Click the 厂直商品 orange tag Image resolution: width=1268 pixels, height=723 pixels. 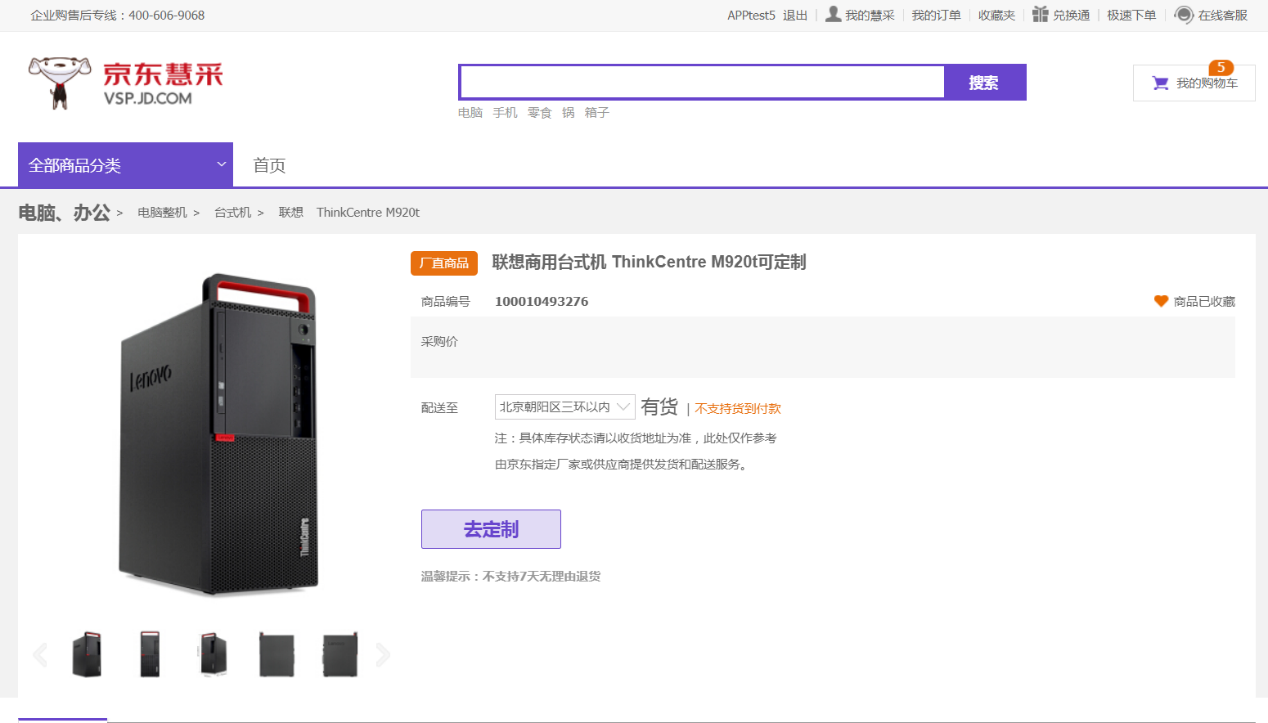[x=444, y=263]
